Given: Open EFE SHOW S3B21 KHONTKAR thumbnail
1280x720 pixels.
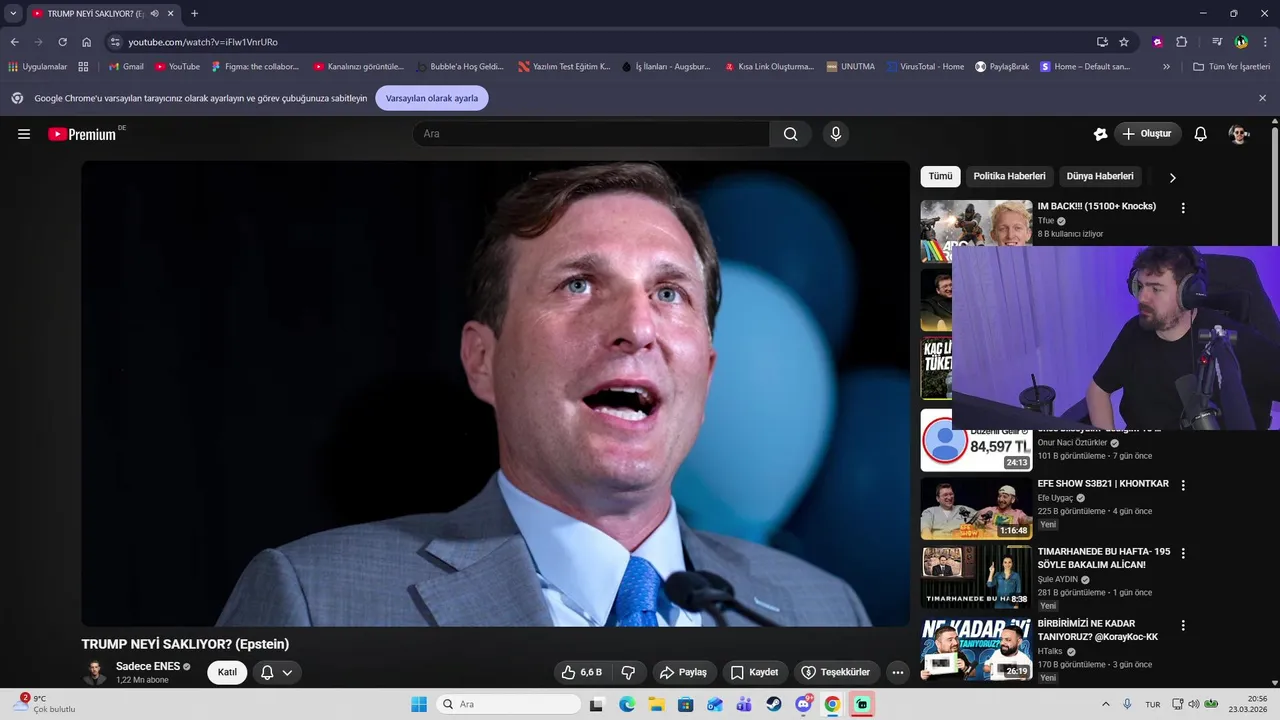Looking at the screenshot, I should (x=976, y=509).
